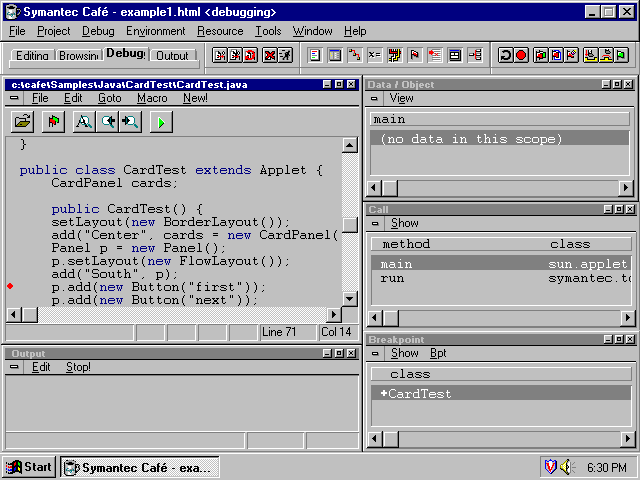Click the Call window horizontal scroll right arrow
The width and height of the screenshot is (640, 480).
[628, 318]
